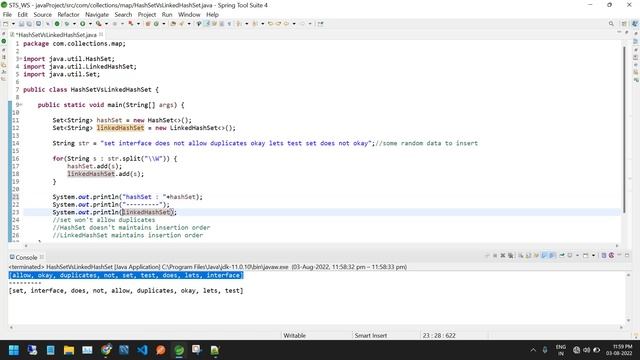Open Visual Studio Code from the taskbar
The height and width of the screenshot is (360, 640).
pos(142,350)
